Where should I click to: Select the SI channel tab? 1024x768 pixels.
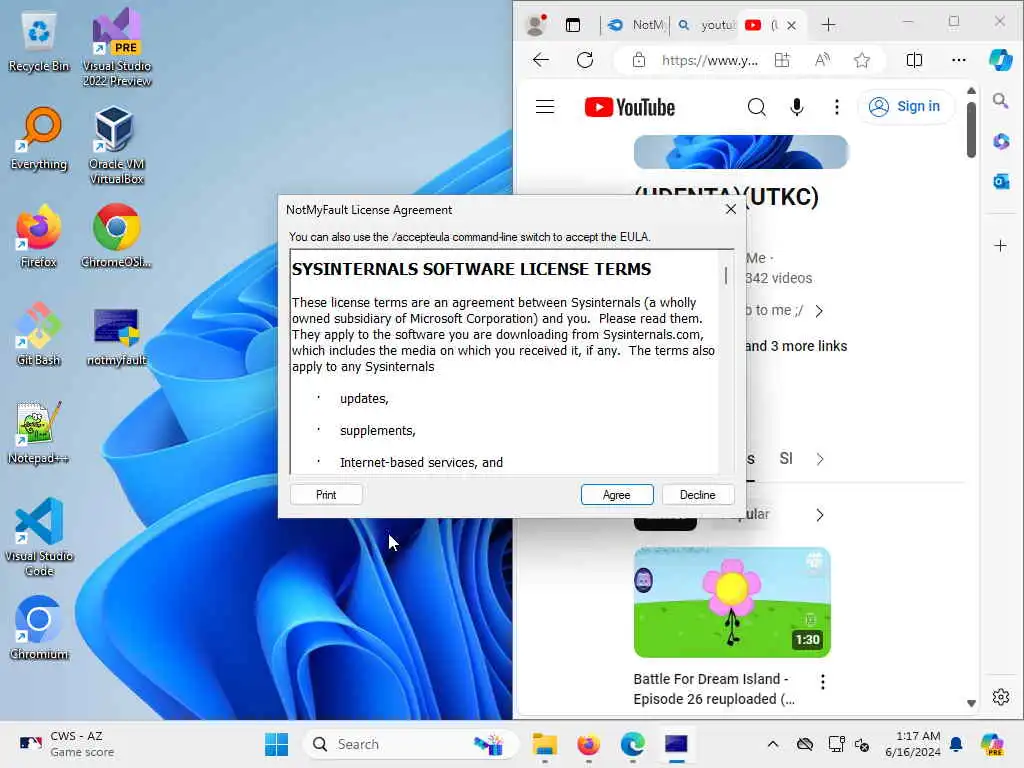pyautogui.click(x=786, y=458)
